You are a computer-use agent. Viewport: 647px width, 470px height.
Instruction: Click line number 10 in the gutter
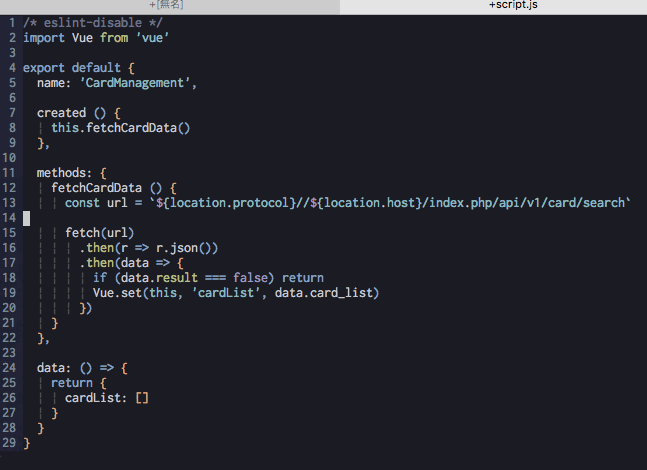coord(9,158)
